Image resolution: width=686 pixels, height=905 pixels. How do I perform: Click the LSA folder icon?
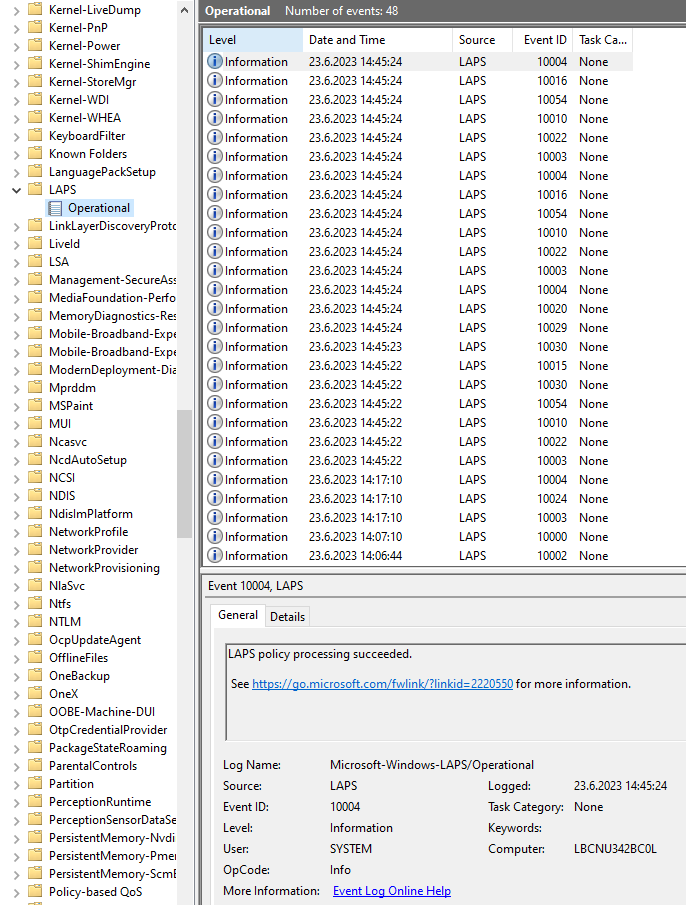tap(35, 261)
